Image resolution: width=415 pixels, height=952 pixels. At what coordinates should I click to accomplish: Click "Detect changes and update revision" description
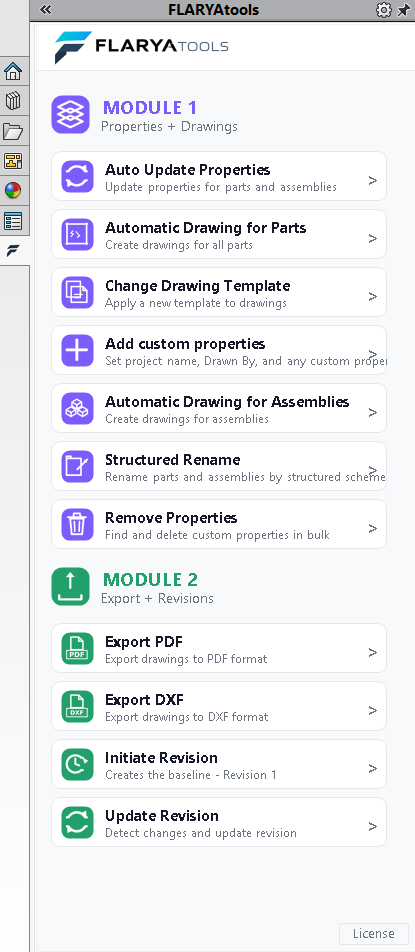[x=201, y=833]
